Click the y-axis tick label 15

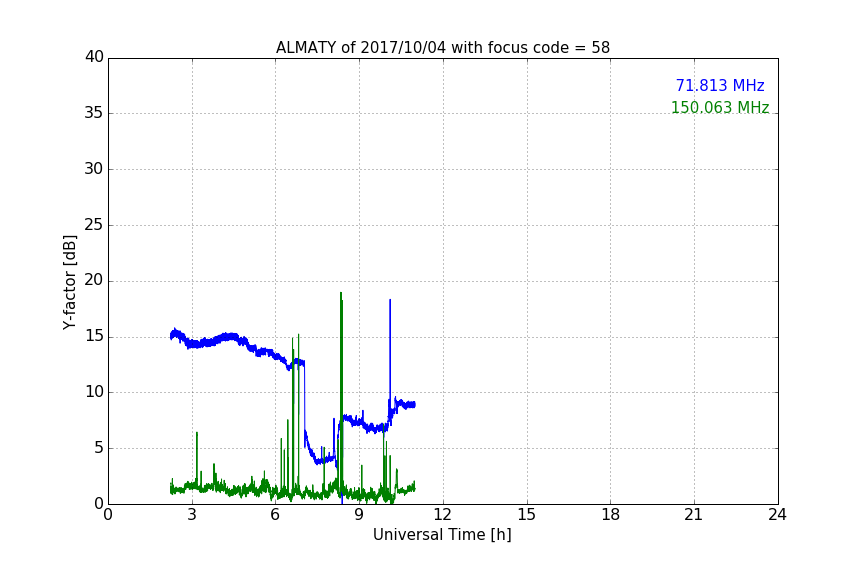point(94,336)
